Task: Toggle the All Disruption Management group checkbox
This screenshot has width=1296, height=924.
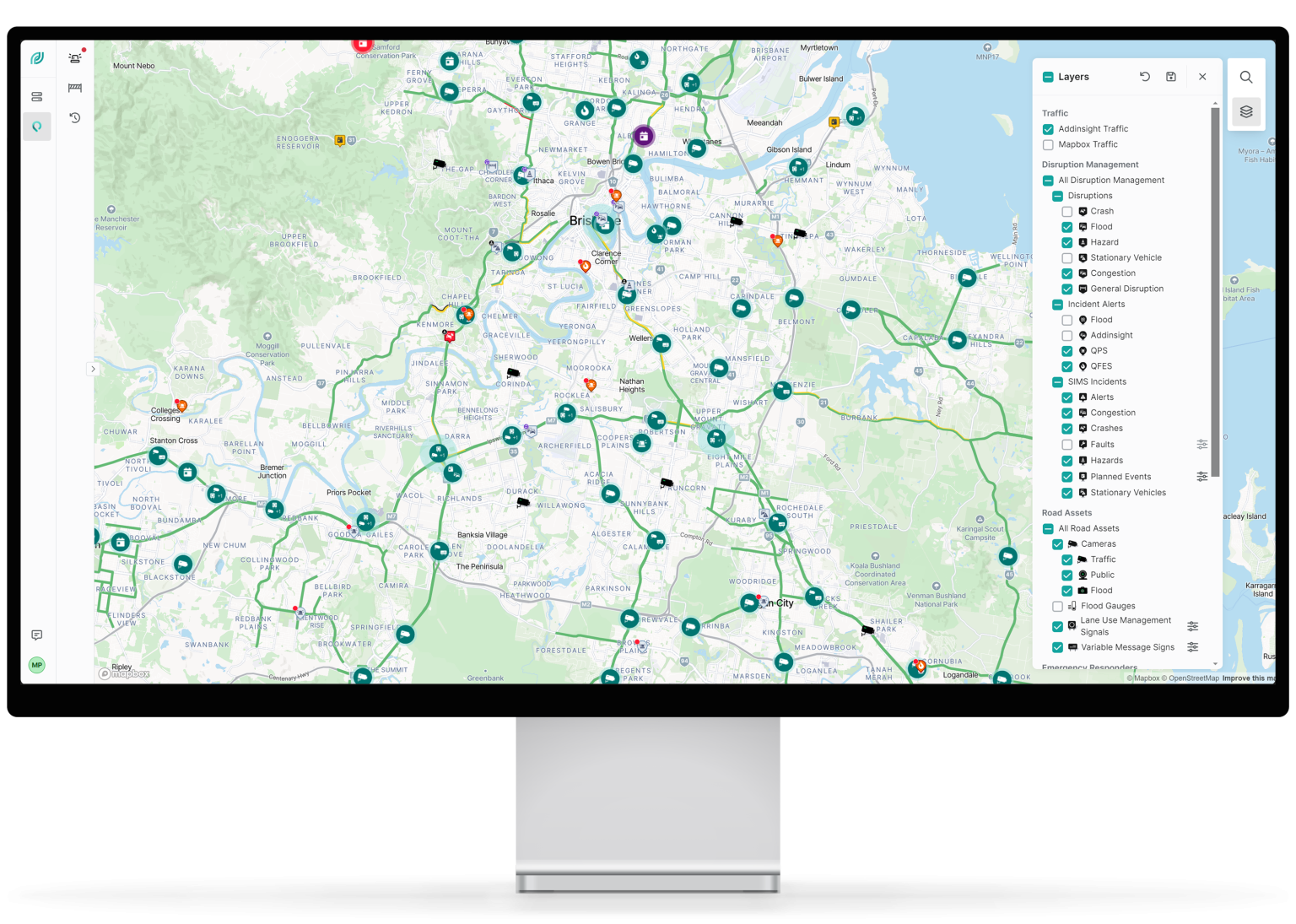Action: click(x=1048, y=181)
